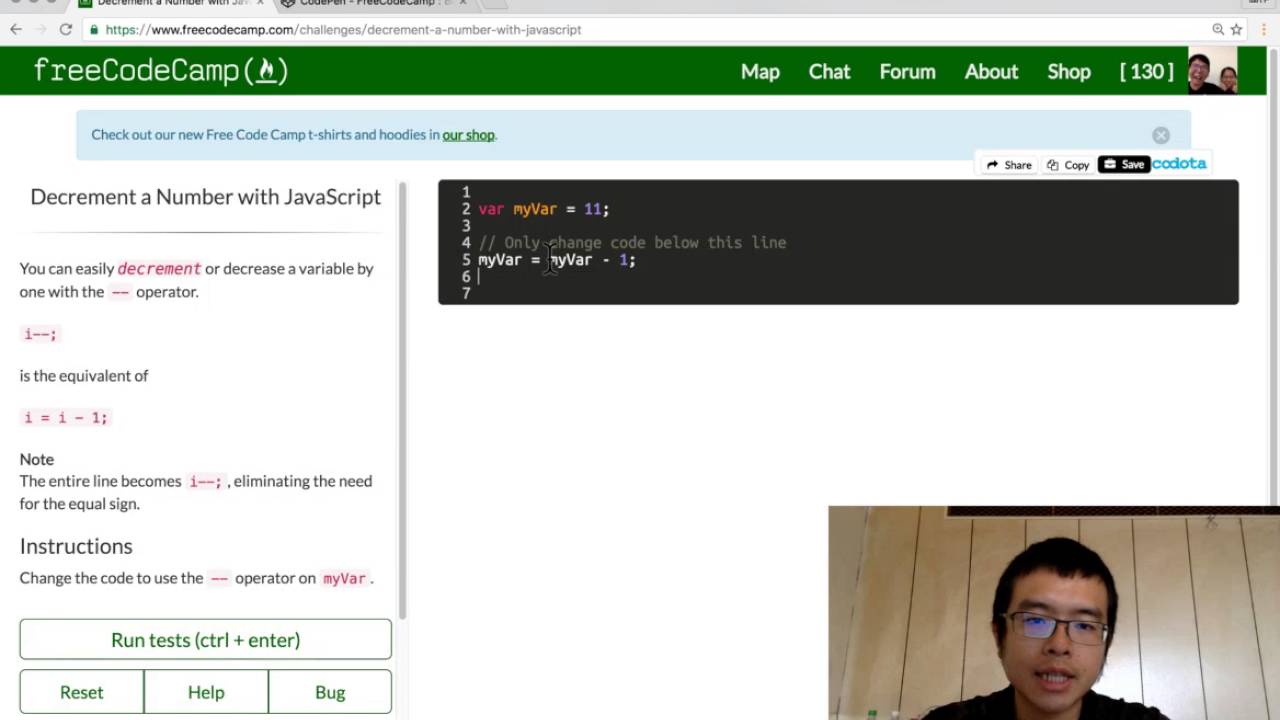The image size is (1280, 720).
Task: Click the red 'decrement' keyword
Action: (159, 269)
